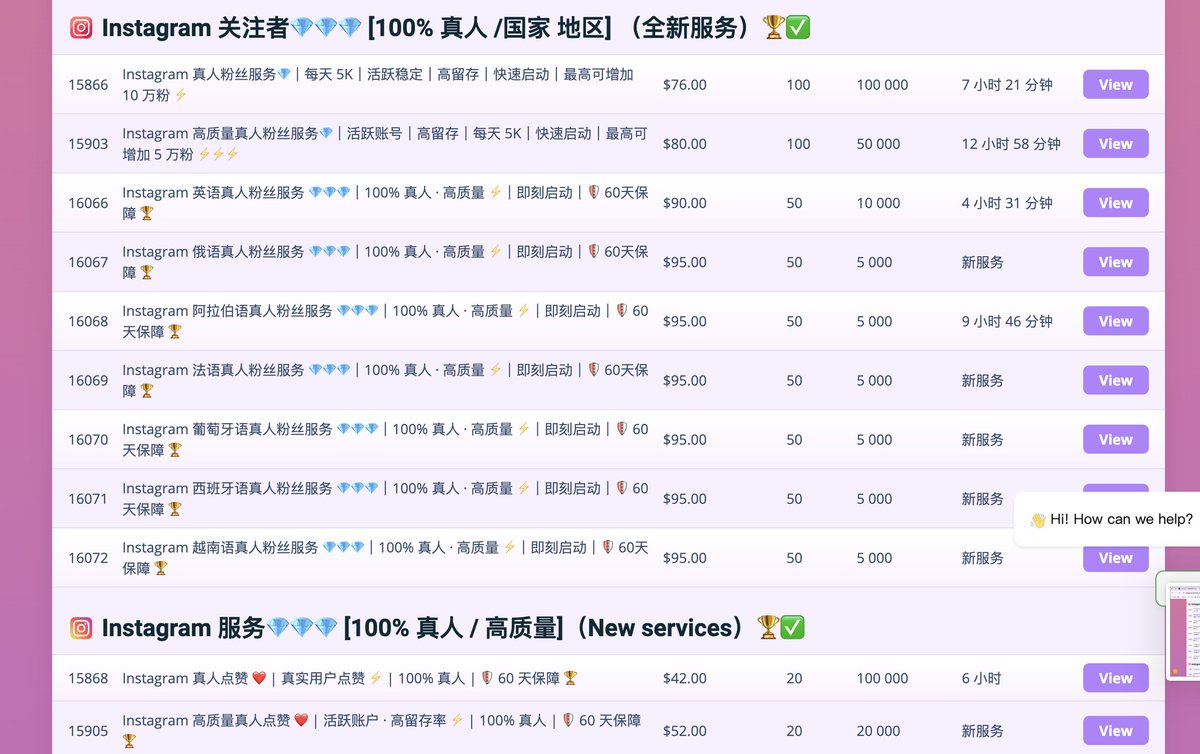Click service ID 16068
Image resolution: width=1200 pixels, height=754 pixels.
click(88, 321)
